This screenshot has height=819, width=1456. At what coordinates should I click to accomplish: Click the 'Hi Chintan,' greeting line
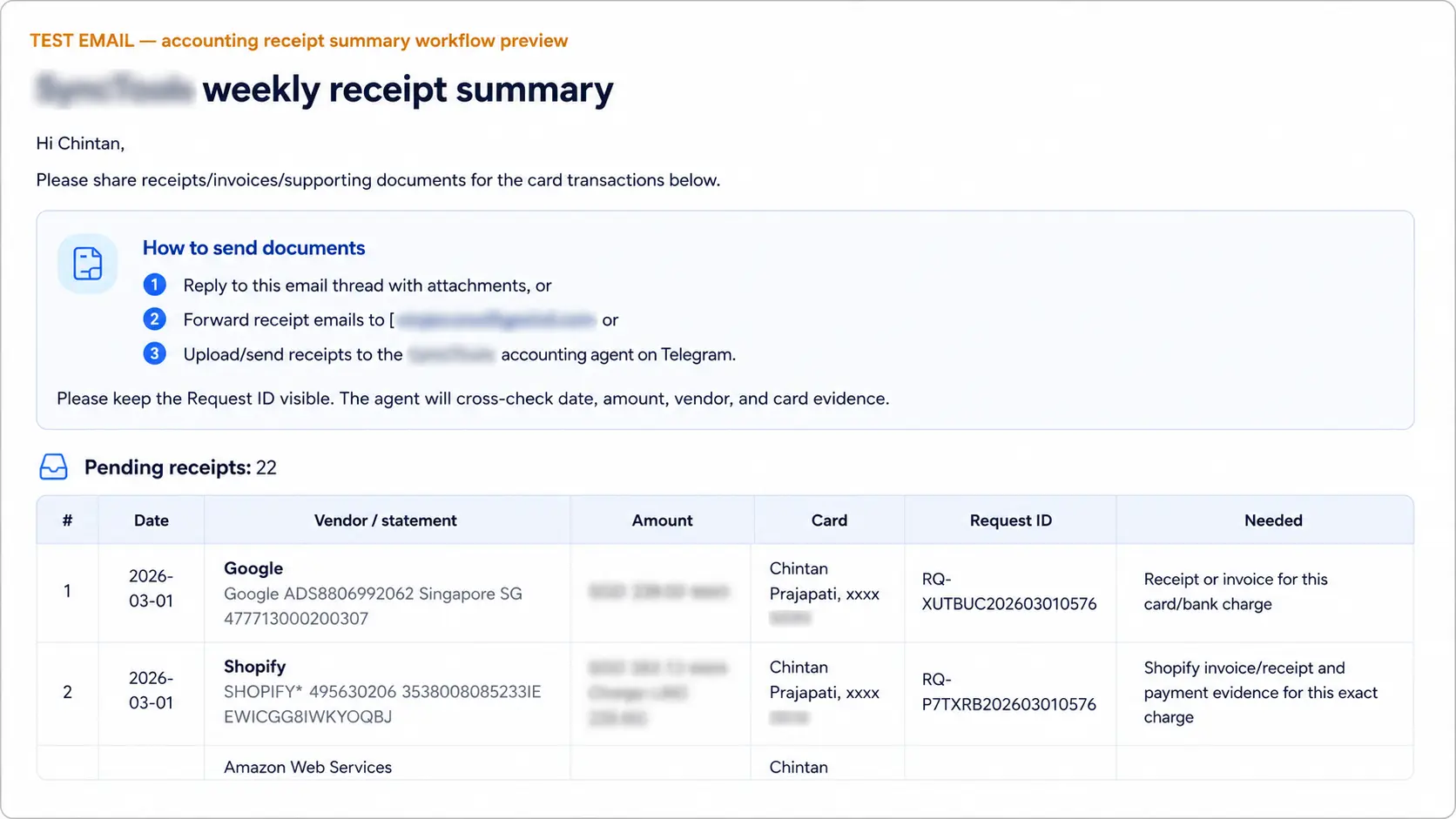[80, 144]
